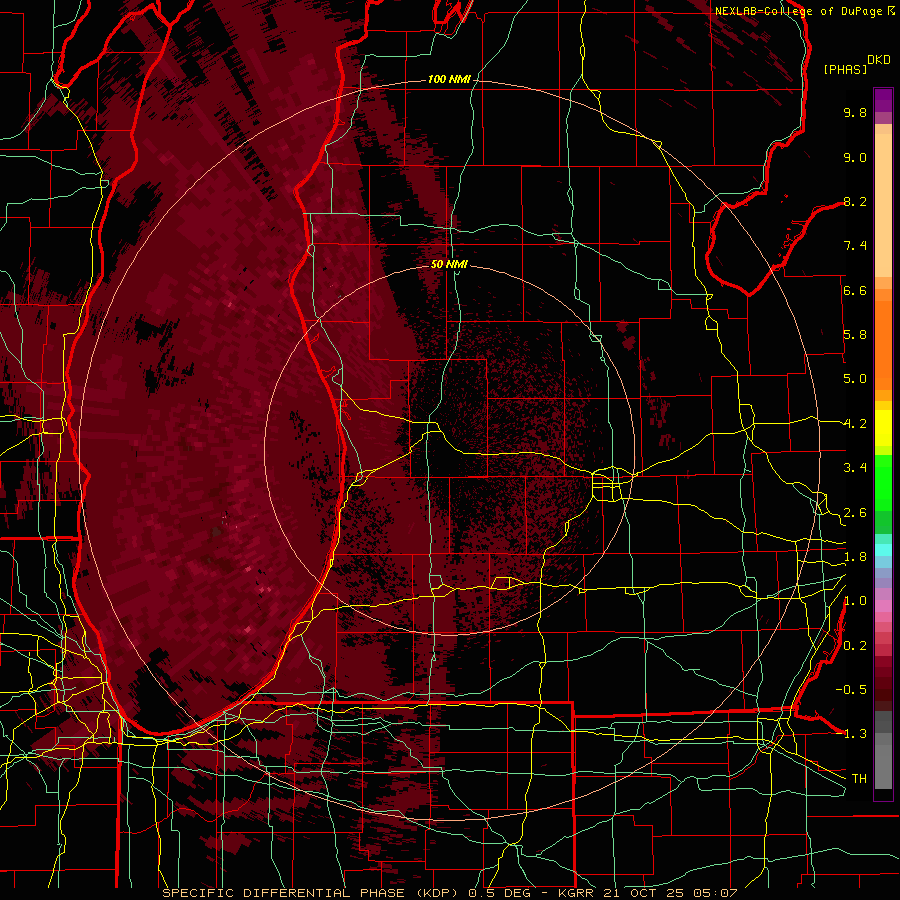Click the 21 OCT 25 05:07 timestamp
The height and width of the screenshot is (900, 900).
[670, 893]
